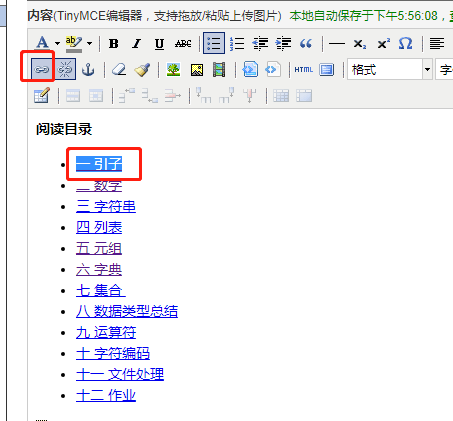The image size is (453, 421).
Task: Click the cleanup code brush icon
Action: (142, 70)
